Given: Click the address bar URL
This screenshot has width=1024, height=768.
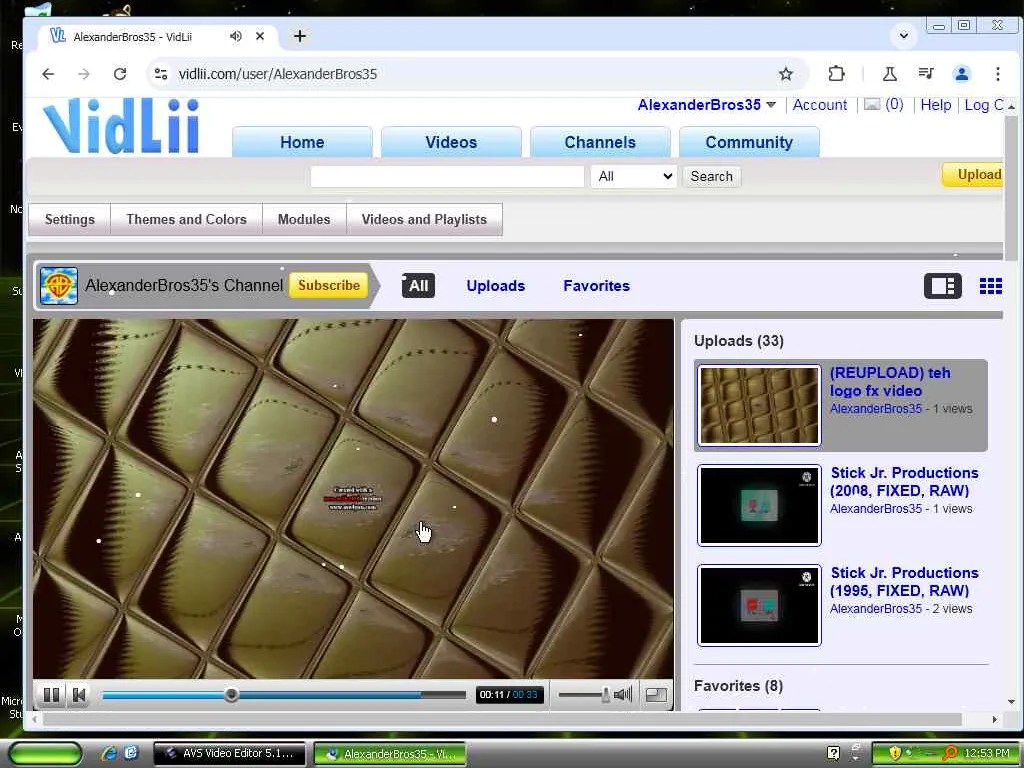Looking at the screenshot, I should [278, 74].
